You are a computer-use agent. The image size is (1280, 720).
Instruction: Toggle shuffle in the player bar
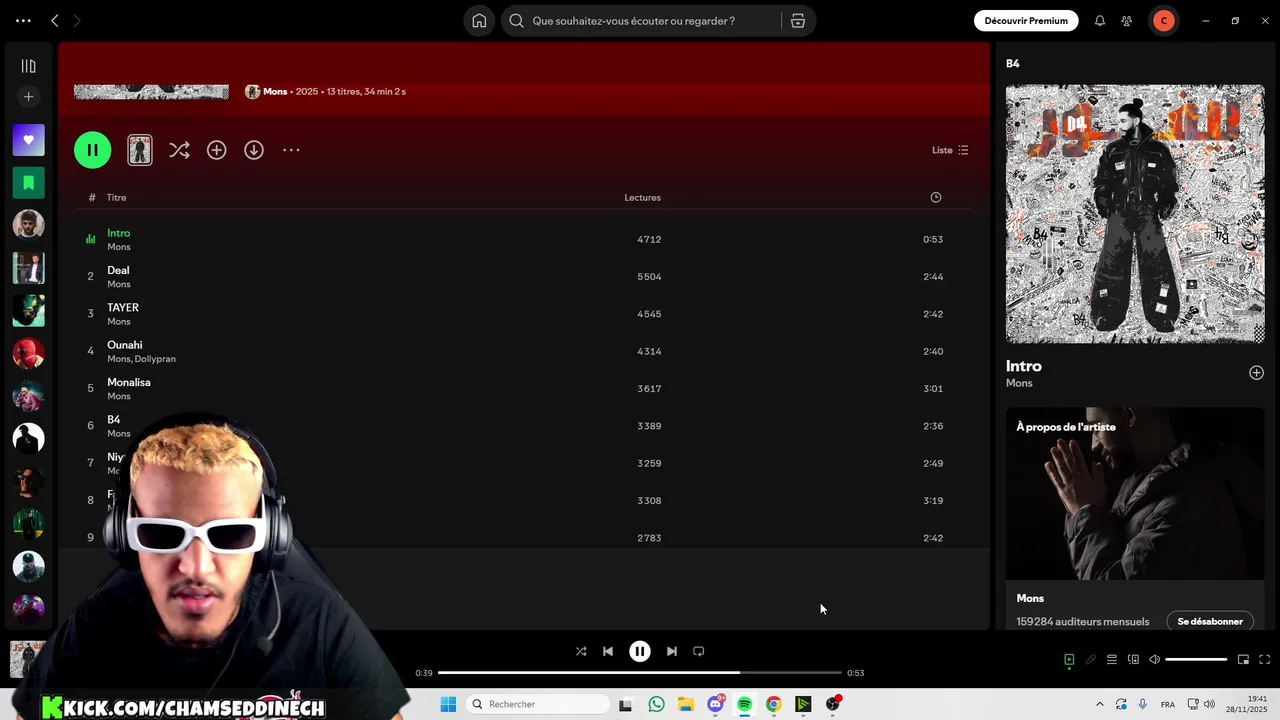[581, 651]
